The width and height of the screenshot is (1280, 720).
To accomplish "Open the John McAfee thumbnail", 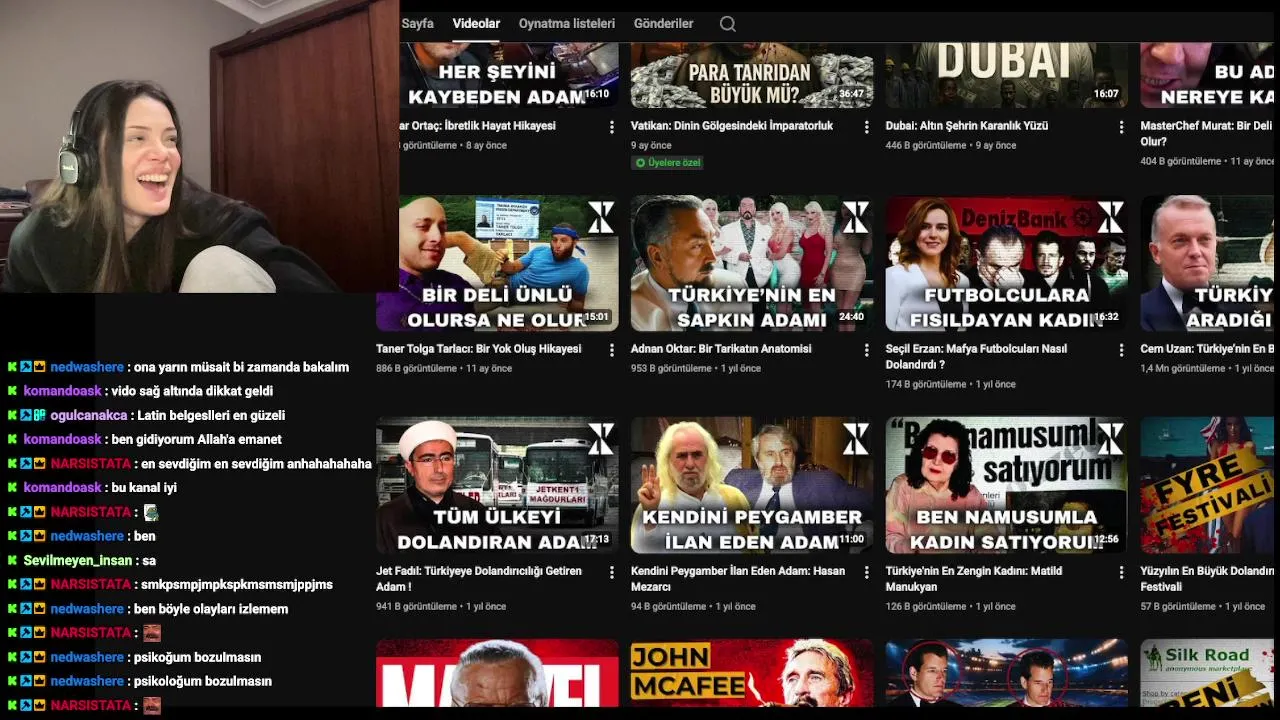I will [x=752, y=673].
